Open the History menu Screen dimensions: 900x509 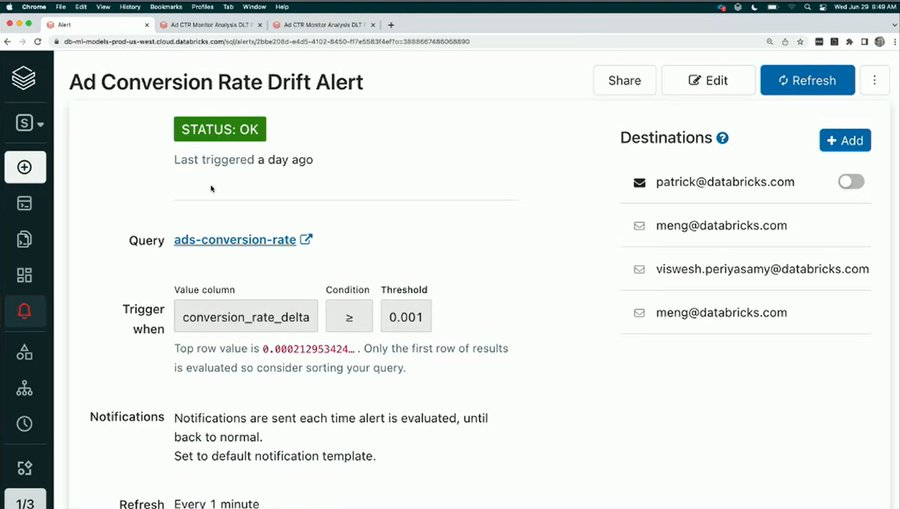[x=130, y=7]
